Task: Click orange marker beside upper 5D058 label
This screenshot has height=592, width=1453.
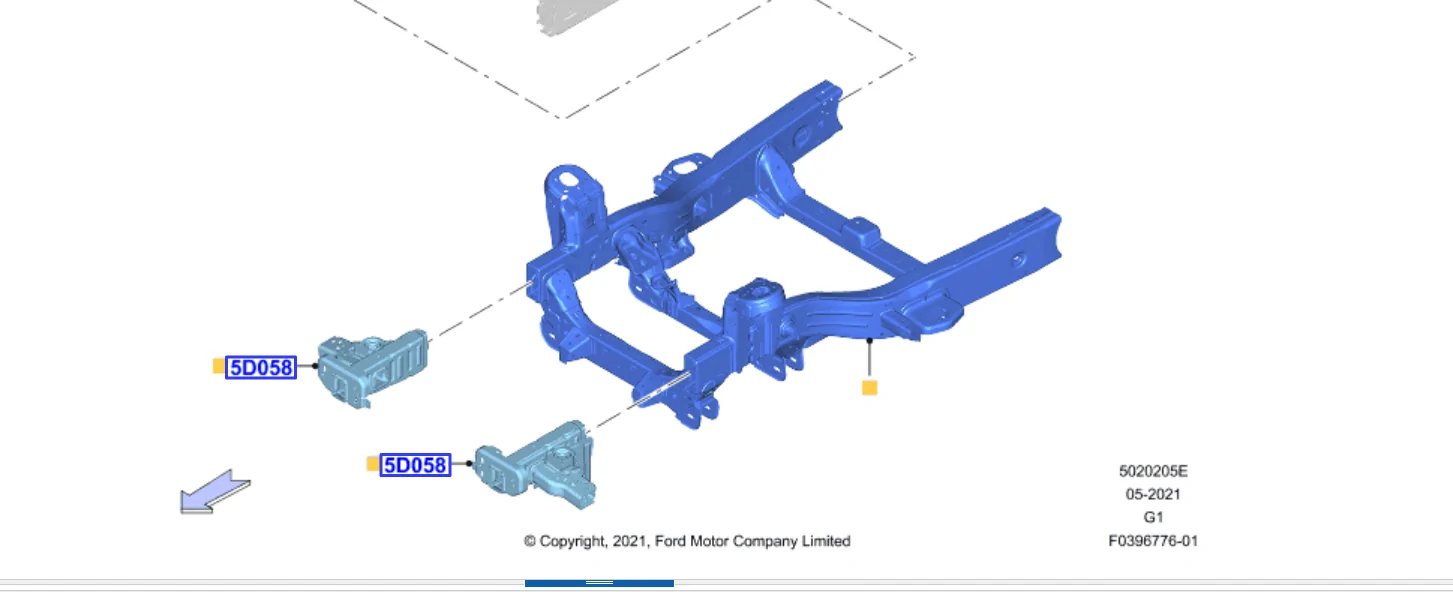Action: point(218,366)
